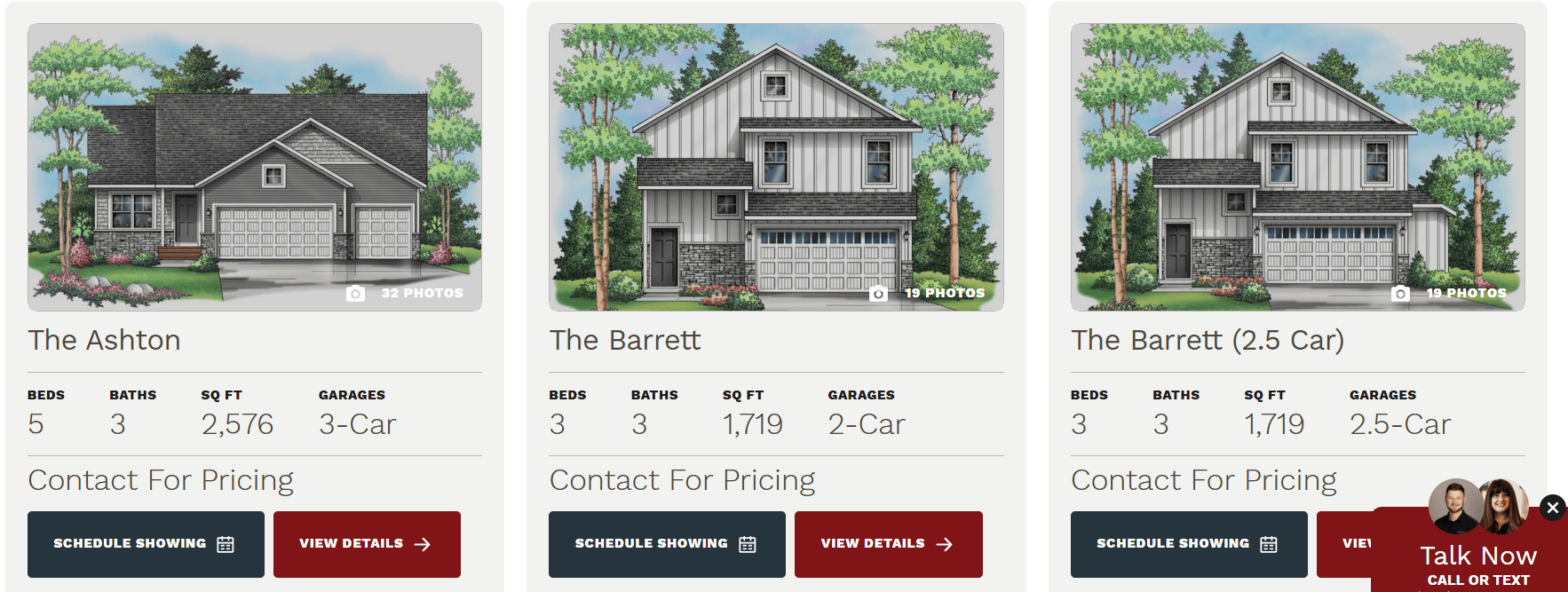Close the Talk Now chat popup

click(1553, 508)
